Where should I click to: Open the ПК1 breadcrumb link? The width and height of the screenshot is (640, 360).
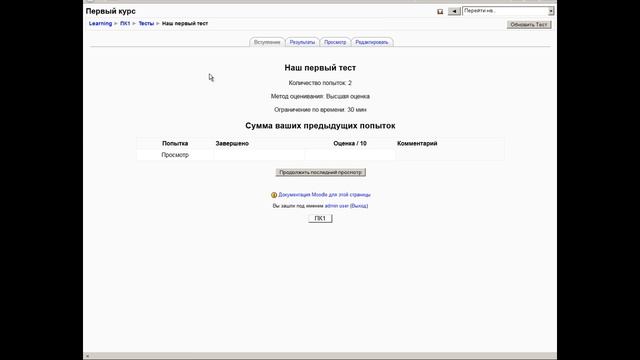coord(125,23)
